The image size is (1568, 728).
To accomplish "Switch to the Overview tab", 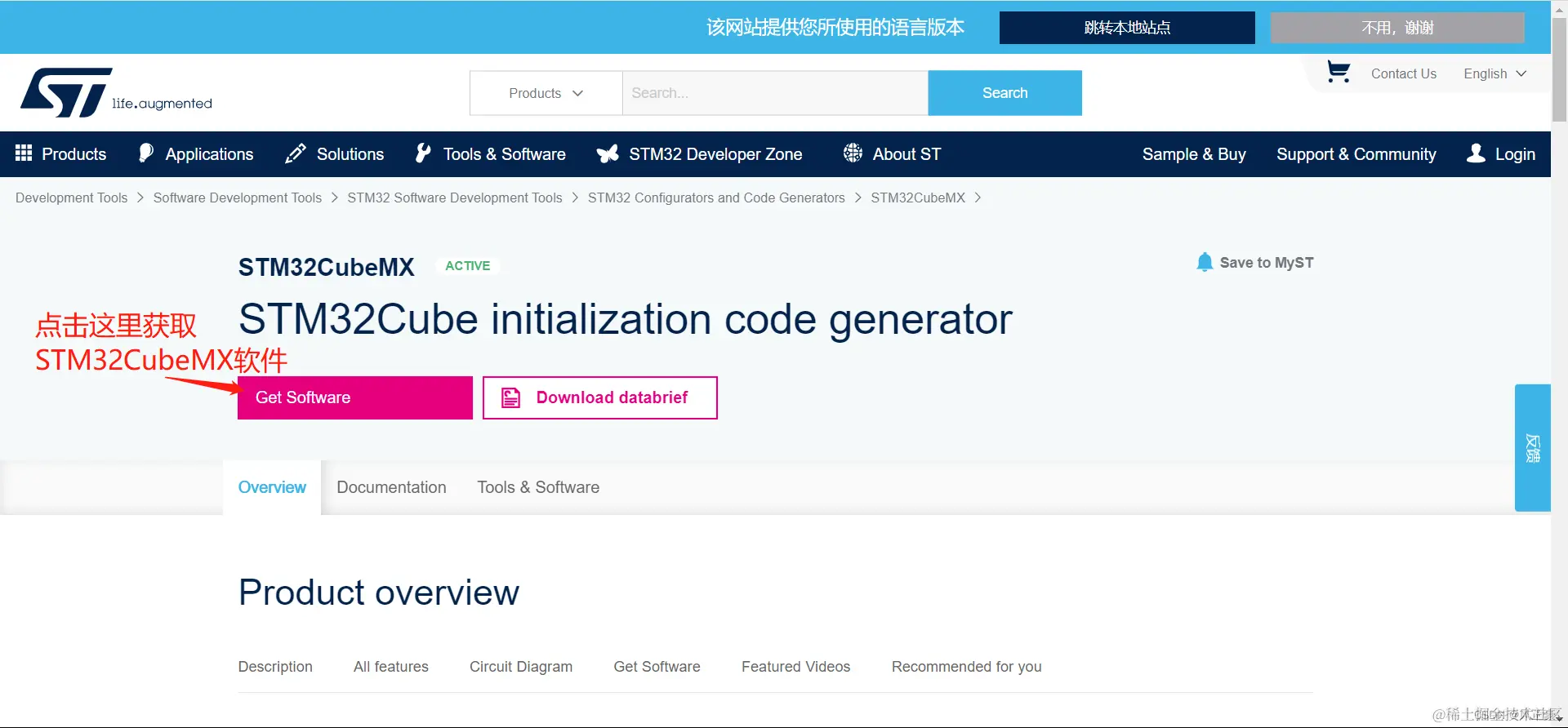I will 272,487.
